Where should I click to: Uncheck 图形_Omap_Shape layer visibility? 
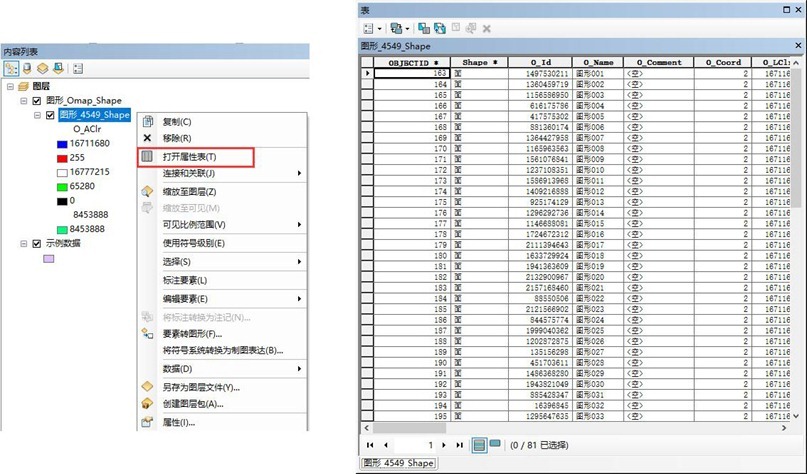coord(36,100)
